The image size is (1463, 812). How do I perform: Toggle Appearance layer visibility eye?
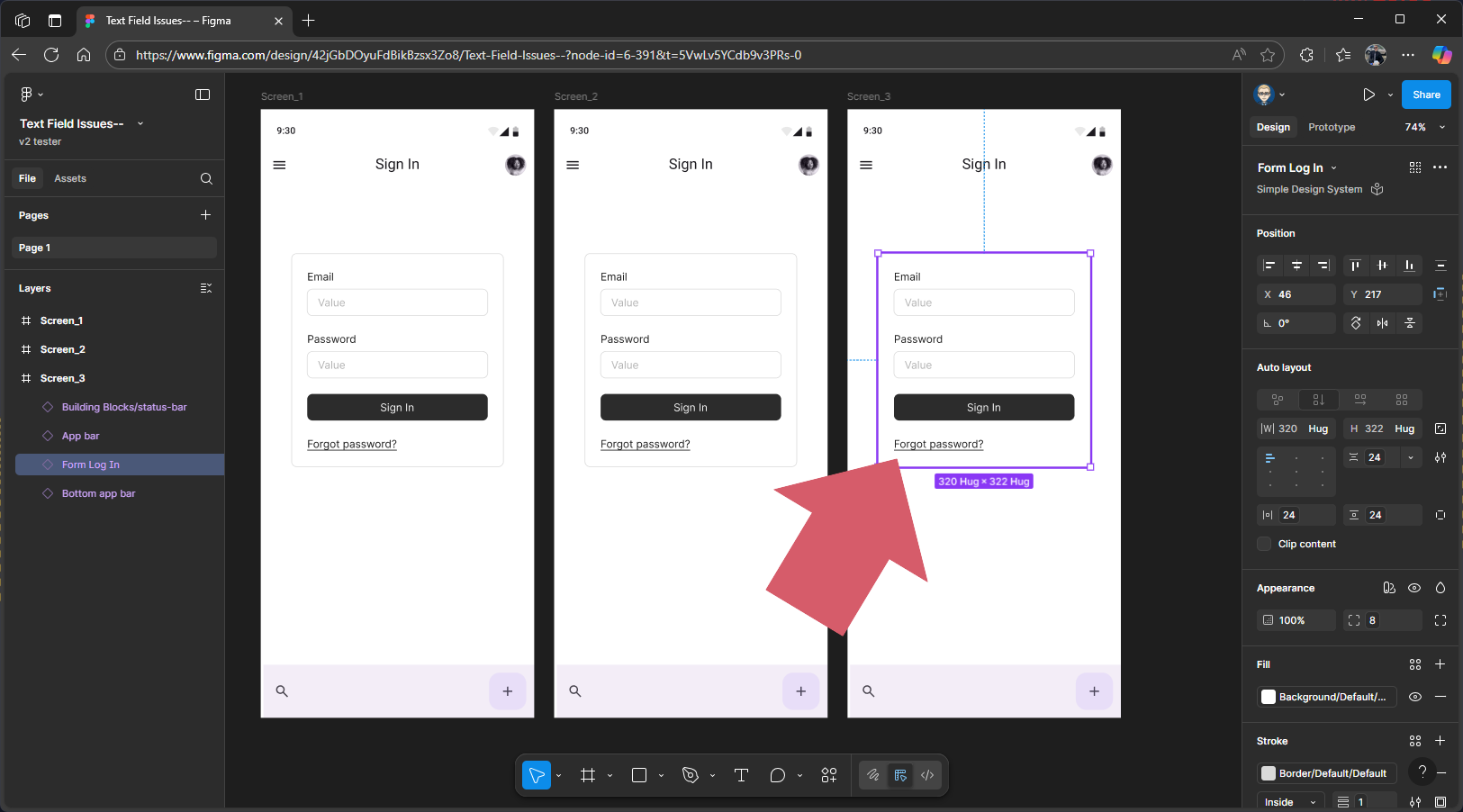pyautogui.click(x=1414, y=588)
